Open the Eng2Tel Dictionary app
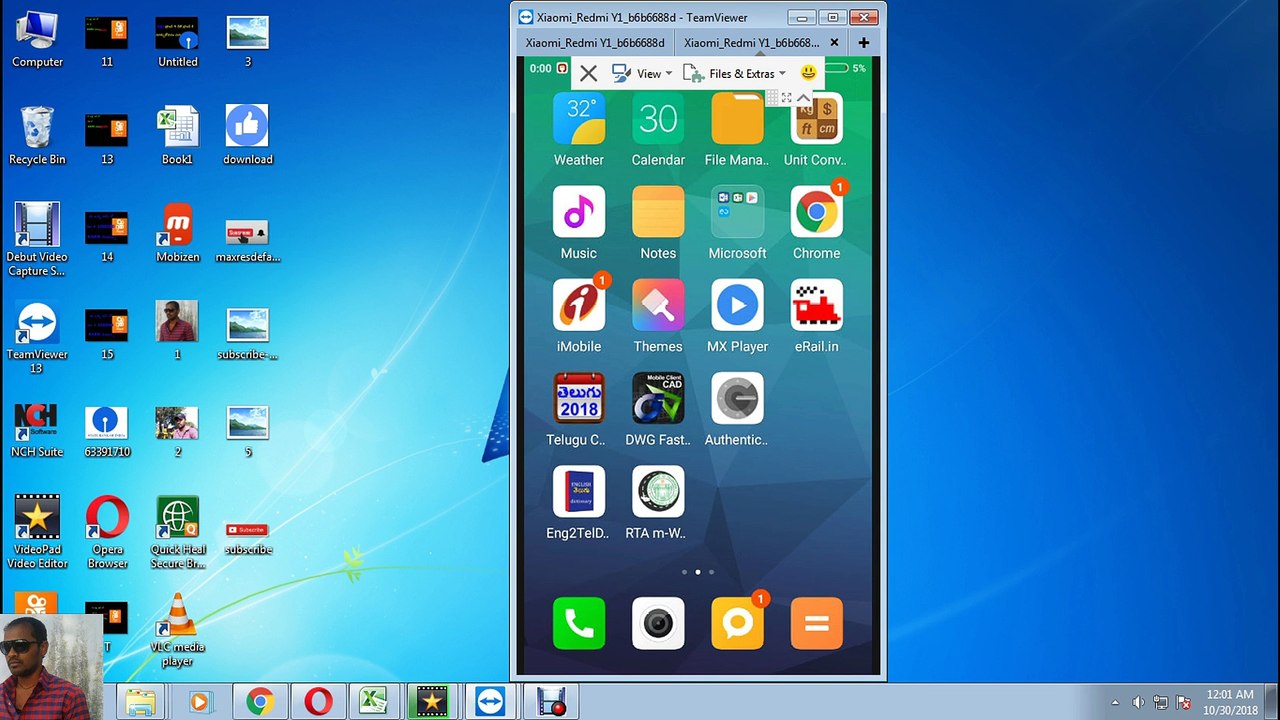The image size is (1280, 720). coord(578,491)
